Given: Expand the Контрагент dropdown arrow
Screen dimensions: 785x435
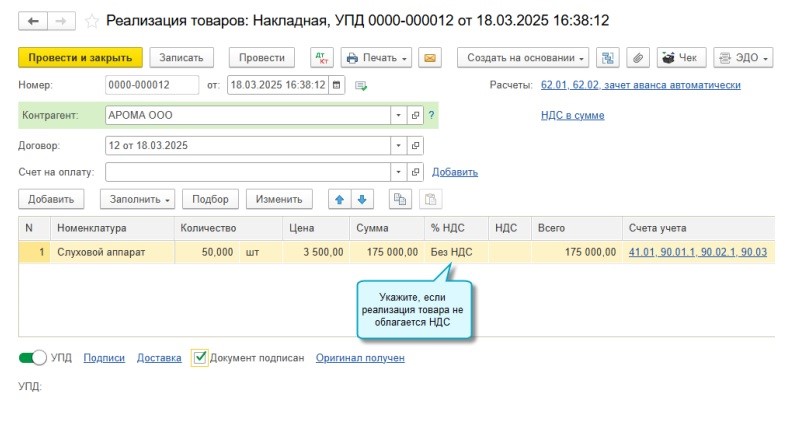Looking at the screenshot, I should (x=399, y=115).
